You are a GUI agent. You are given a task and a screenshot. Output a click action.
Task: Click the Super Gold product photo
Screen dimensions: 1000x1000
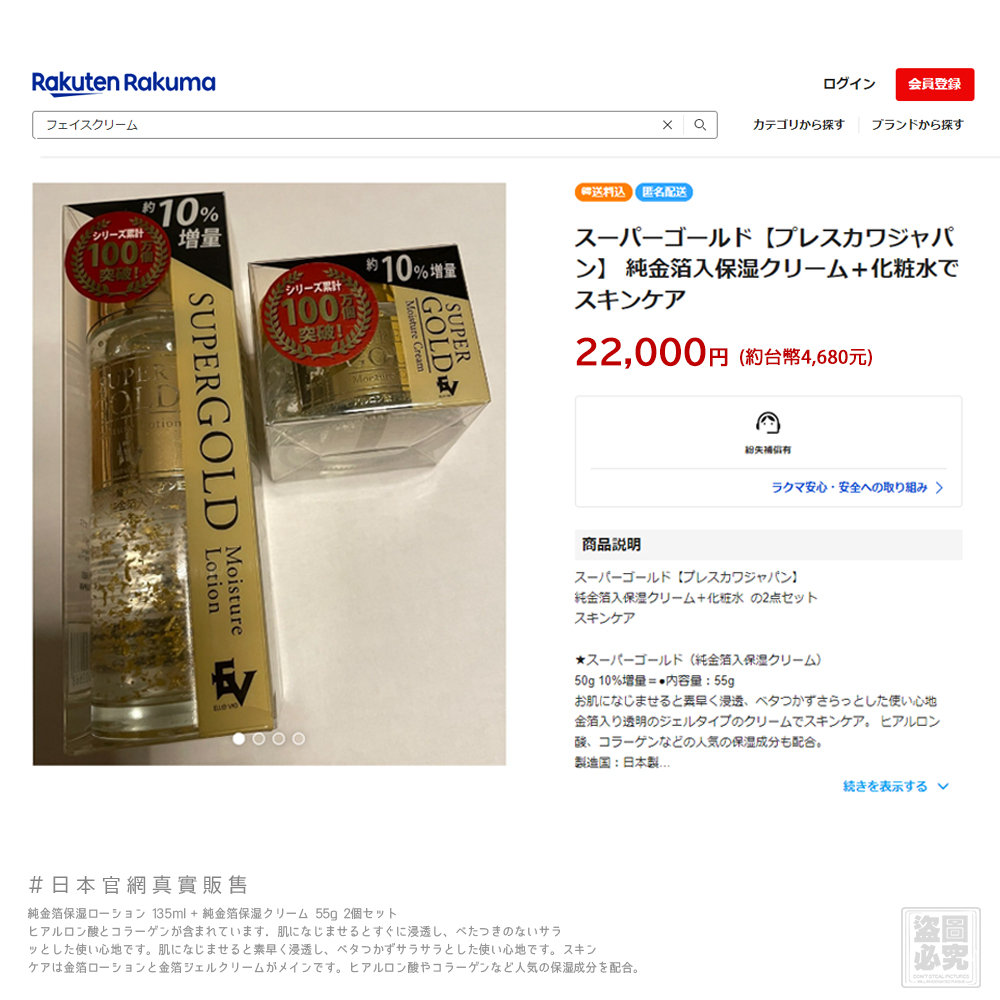269,474
